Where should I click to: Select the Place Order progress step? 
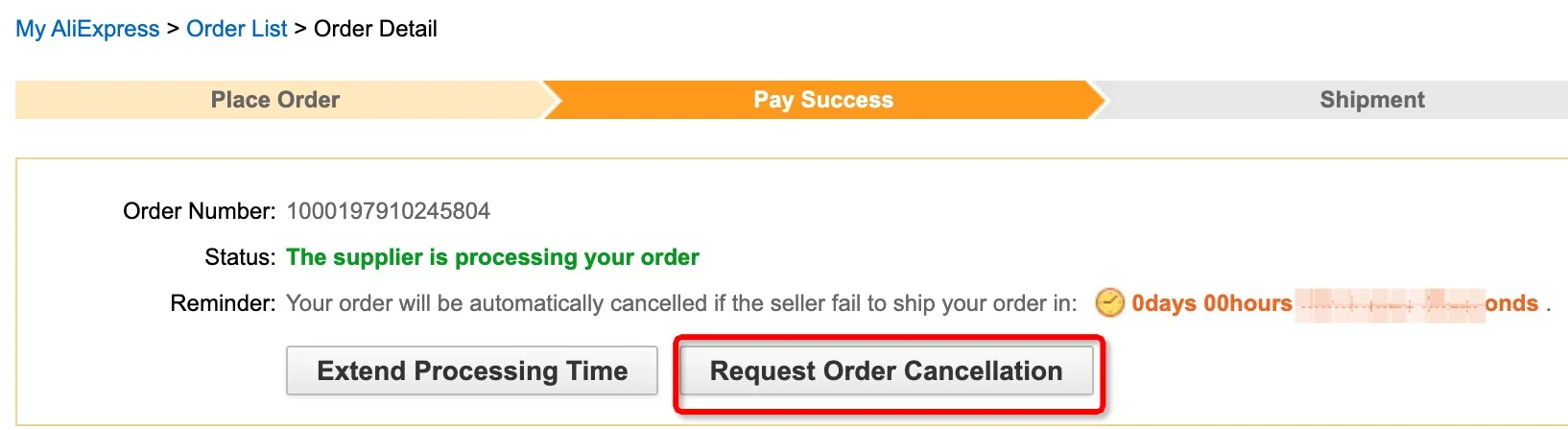coord(275,100)
